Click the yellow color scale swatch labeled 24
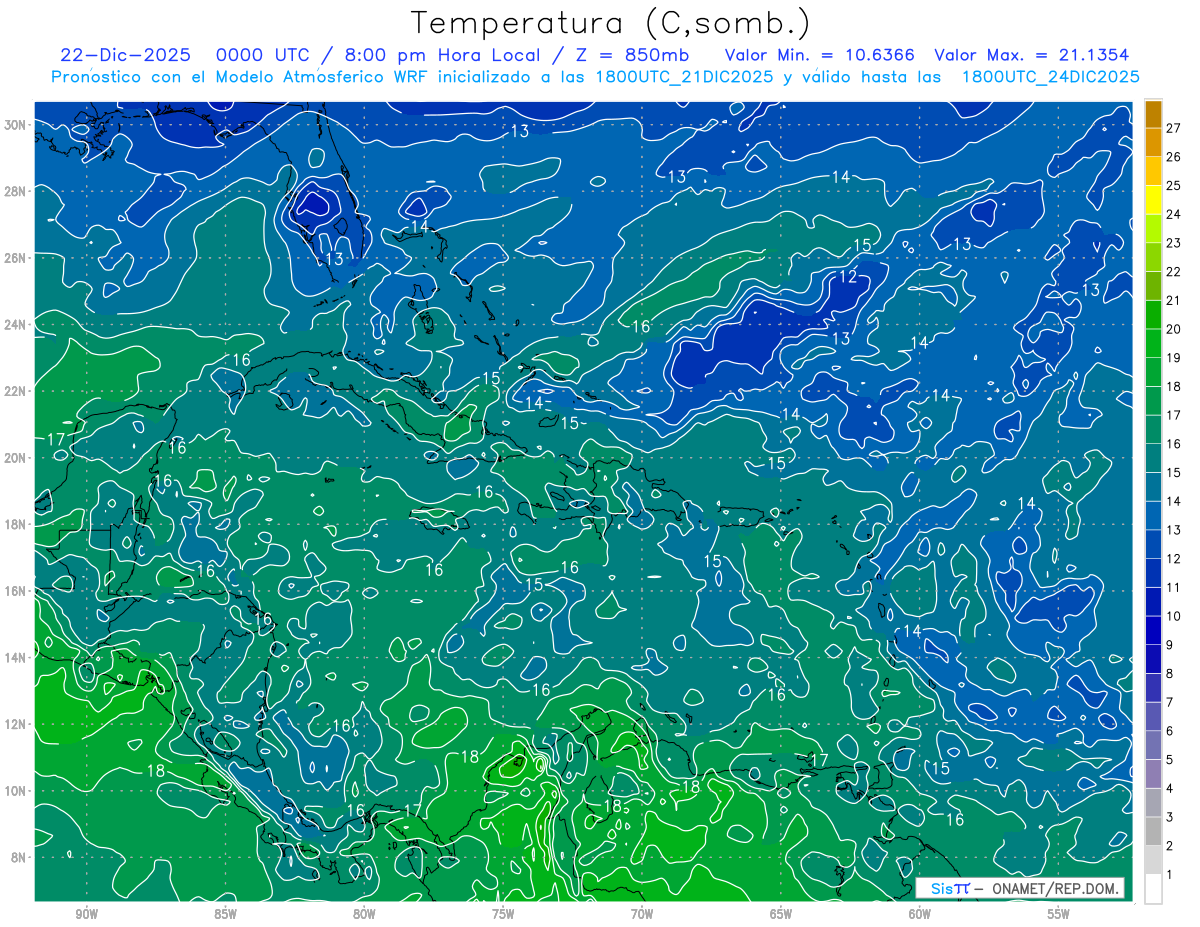The width and height of the screenshot is (1200, 927). pos(1153,199)
